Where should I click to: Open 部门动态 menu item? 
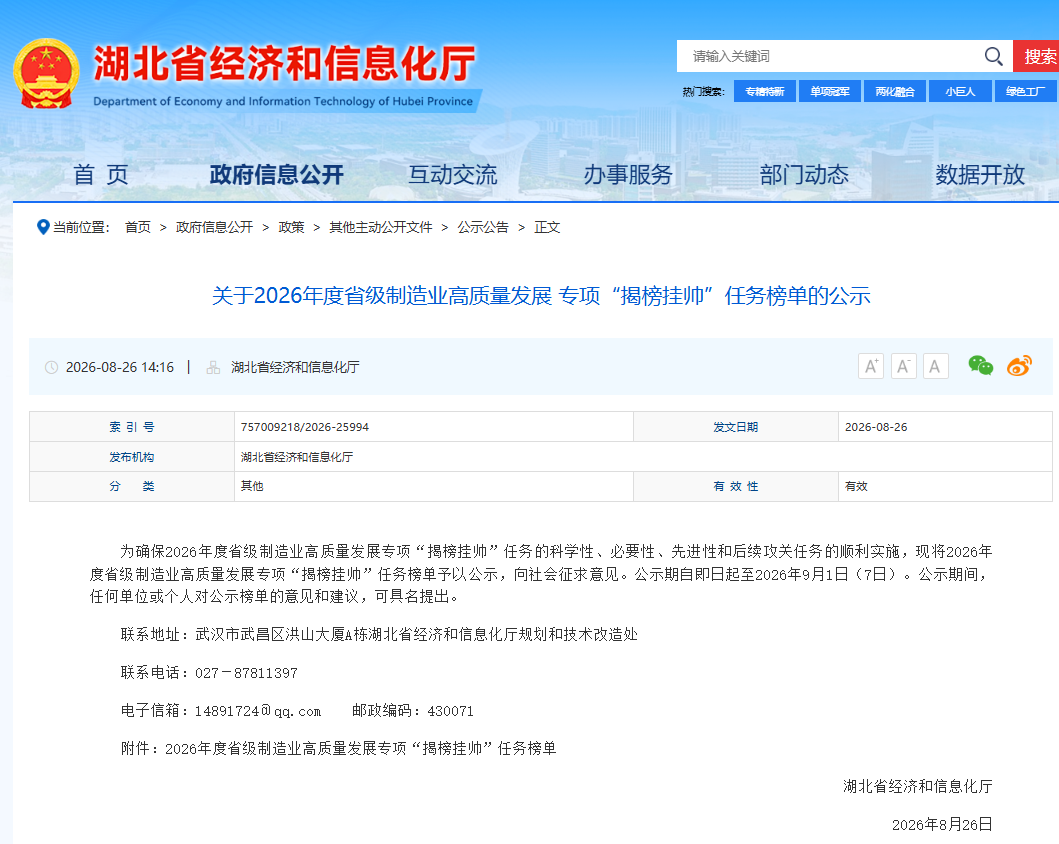tap(804, 175)
